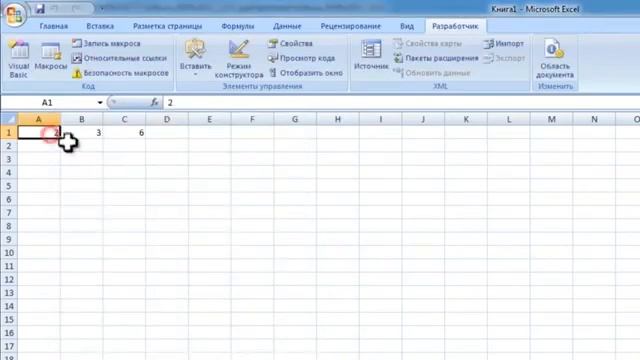Select row 10 header
640x360 pixels.
click(9, 253)
